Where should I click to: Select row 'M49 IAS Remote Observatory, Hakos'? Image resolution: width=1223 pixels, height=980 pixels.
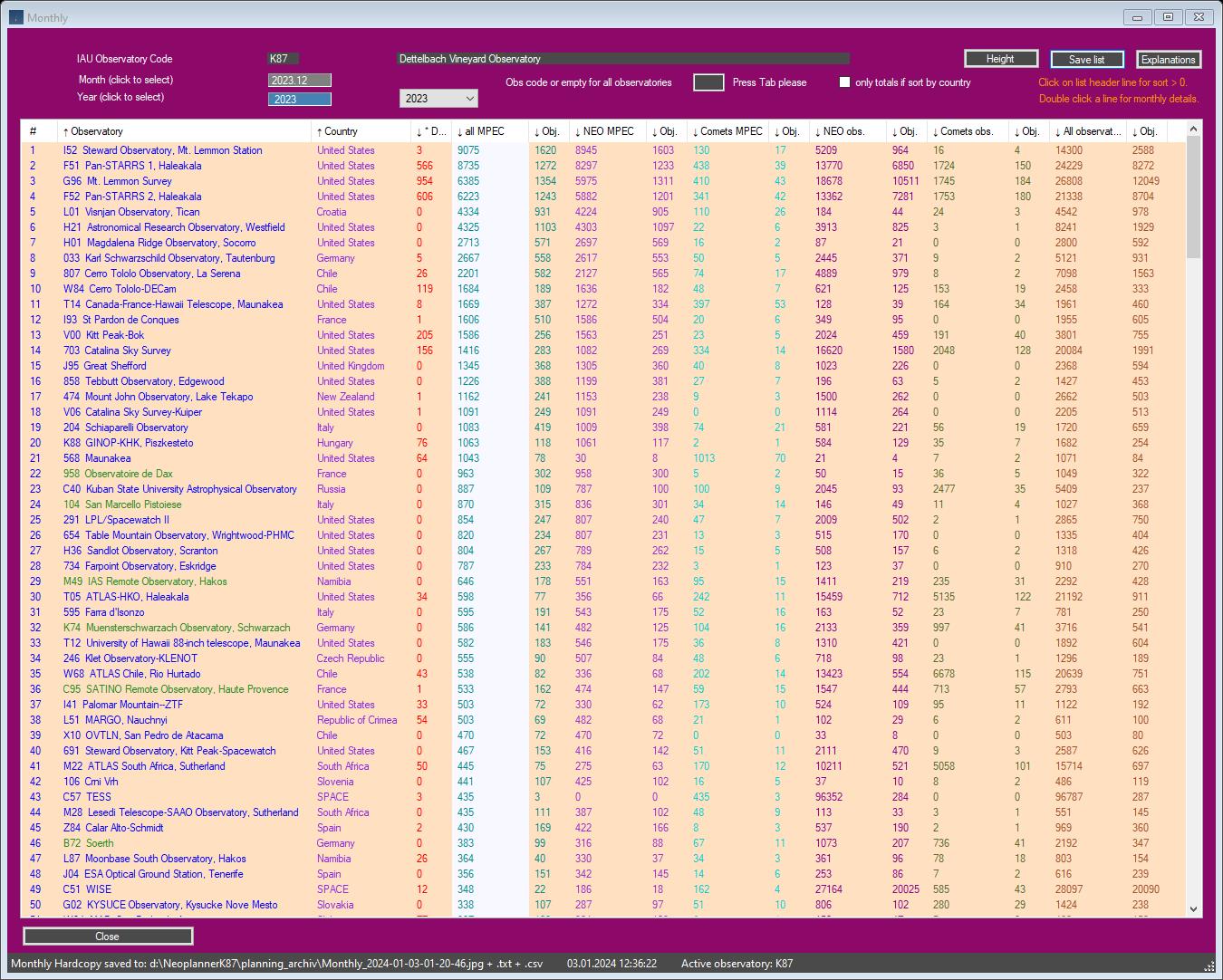click(602, 581)
